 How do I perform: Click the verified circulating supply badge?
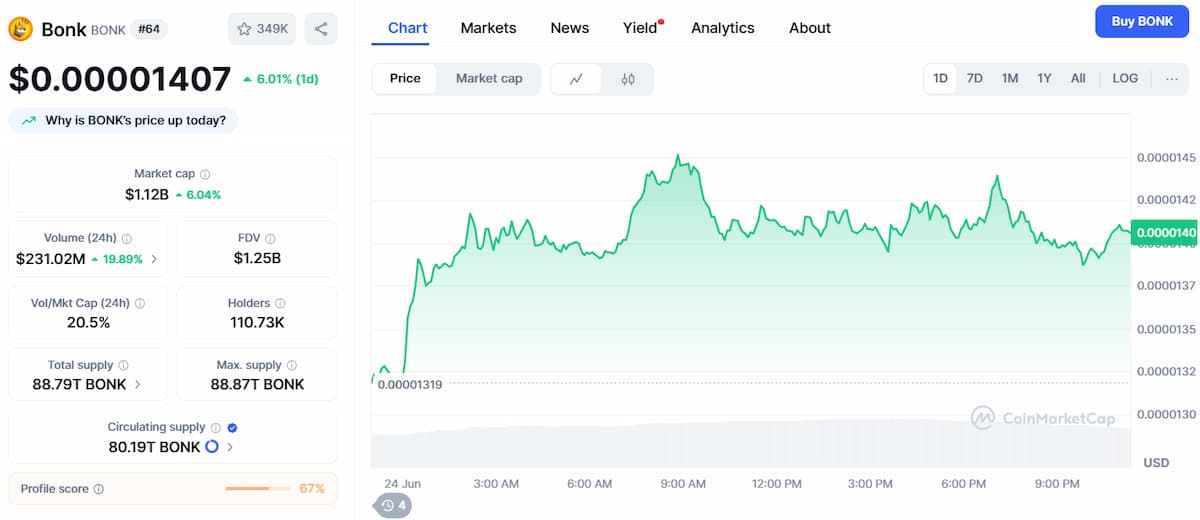coord(232,427)
